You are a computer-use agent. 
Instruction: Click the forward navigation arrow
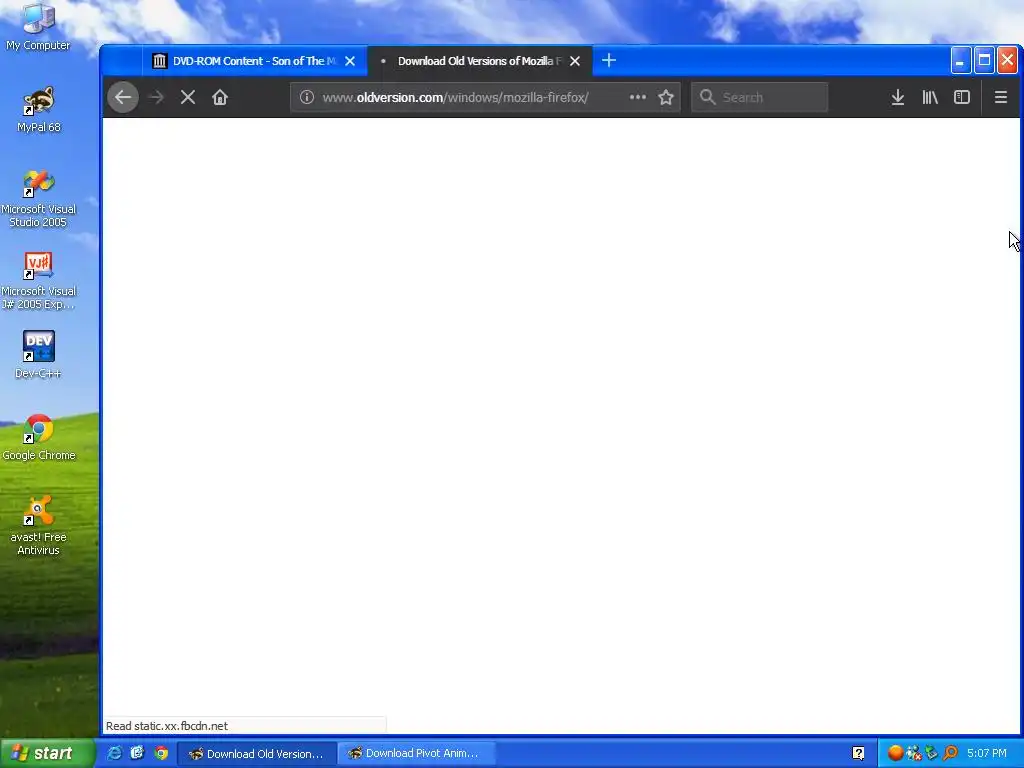156,97
